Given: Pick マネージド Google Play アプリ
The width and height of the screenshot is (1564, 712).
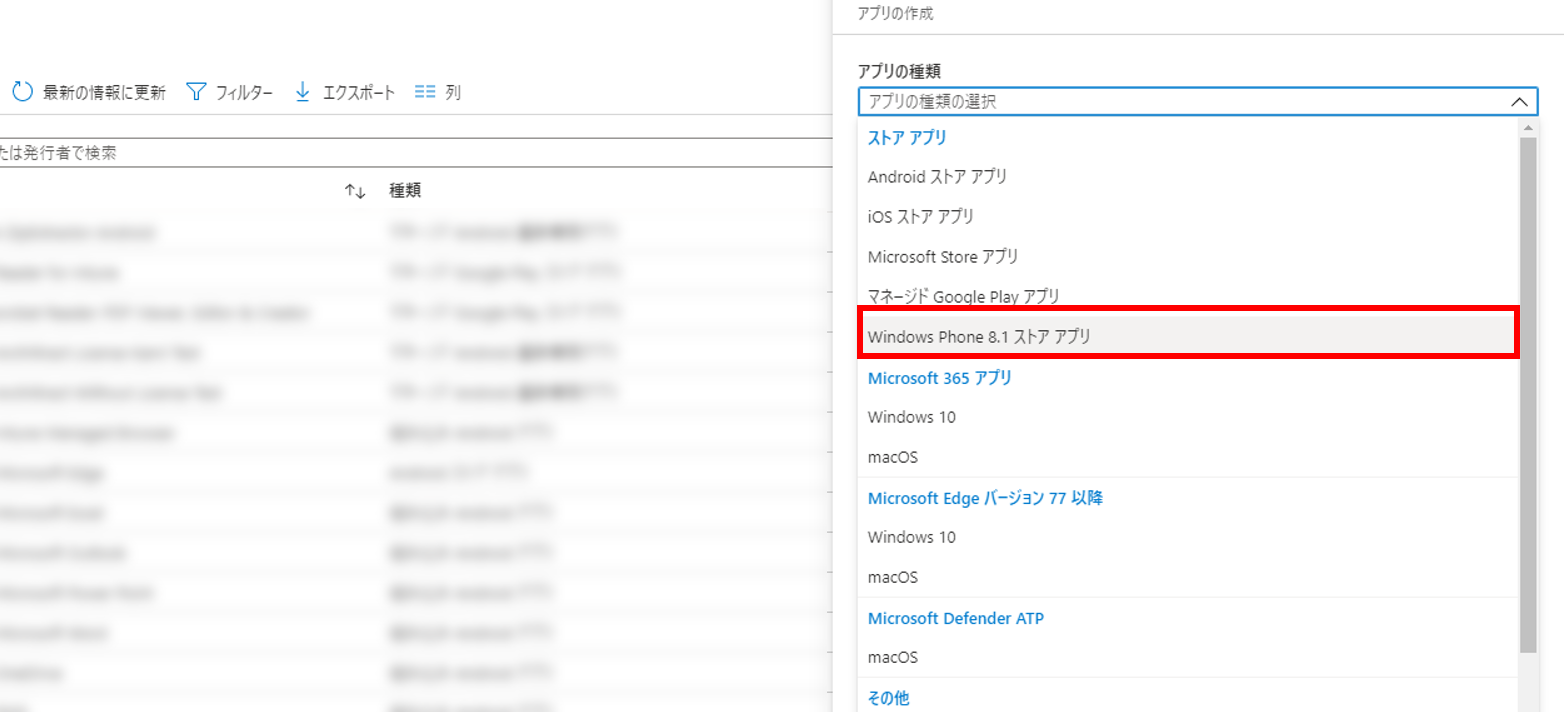Looking at the screenshot, I should pyautogui.click(x=963, y=297).
